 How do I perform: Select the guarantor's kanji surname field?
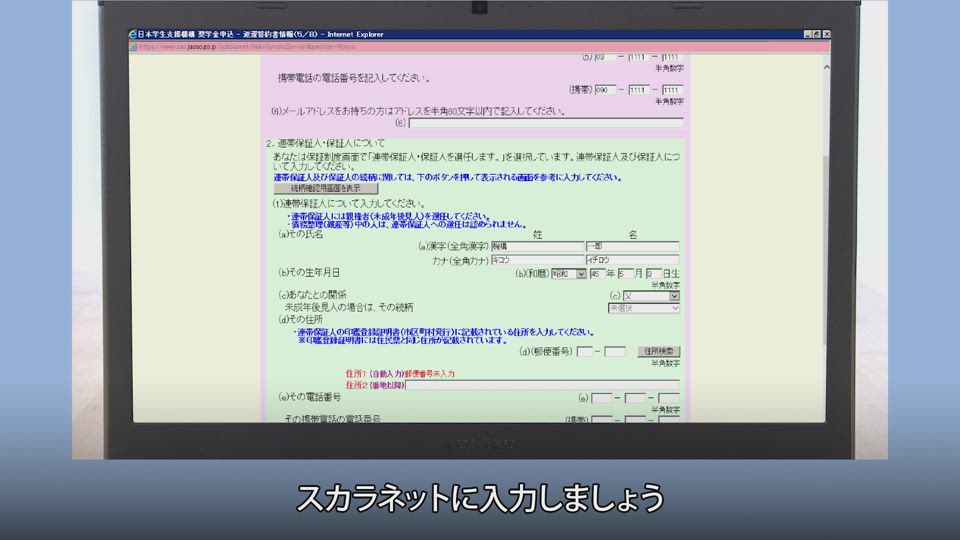pyautogui.click(x=537, y=246)
